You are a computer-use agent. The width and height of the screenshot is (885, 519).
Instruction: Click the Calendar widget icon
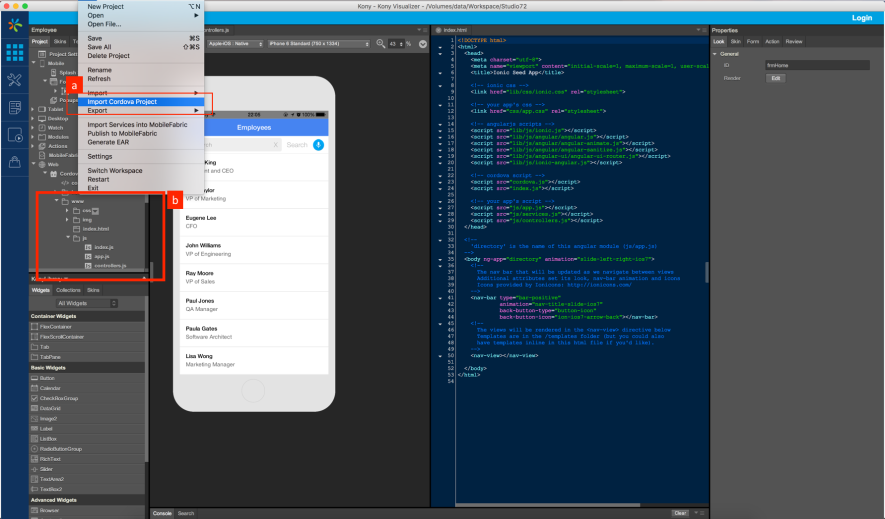34,388
